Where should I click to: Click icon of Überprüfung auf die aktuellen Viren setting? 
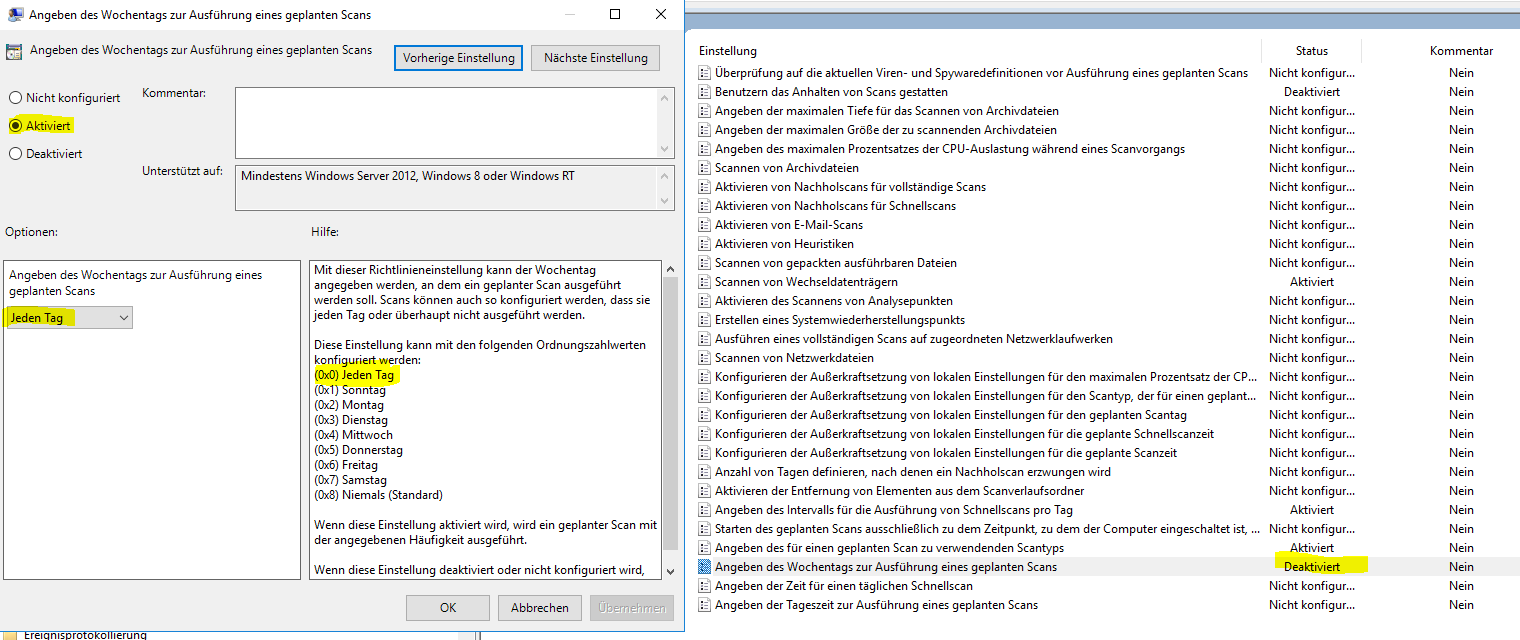click(704, 73)
